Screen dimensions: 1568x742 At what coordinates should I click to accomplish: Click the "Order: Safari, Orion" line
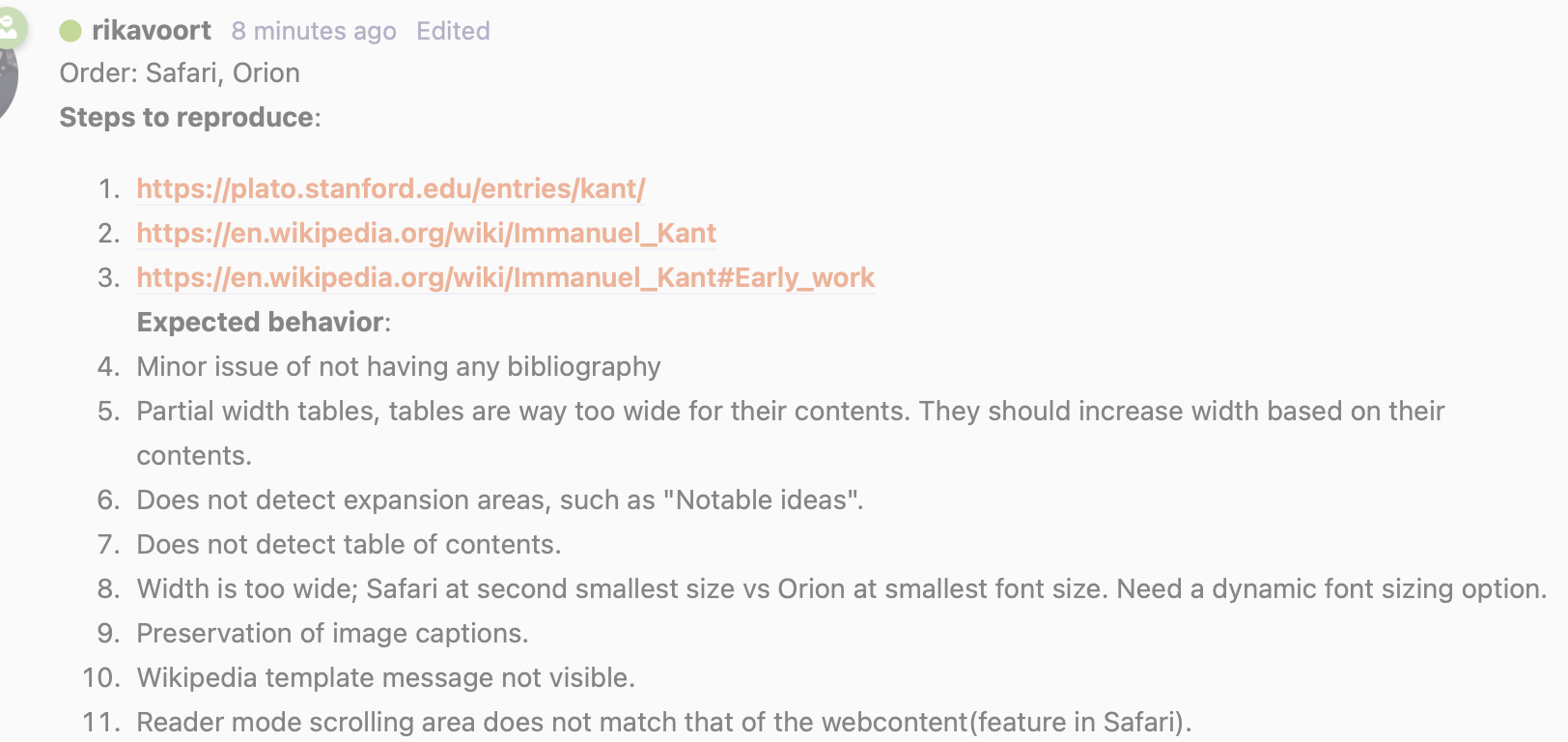point(180,72)
